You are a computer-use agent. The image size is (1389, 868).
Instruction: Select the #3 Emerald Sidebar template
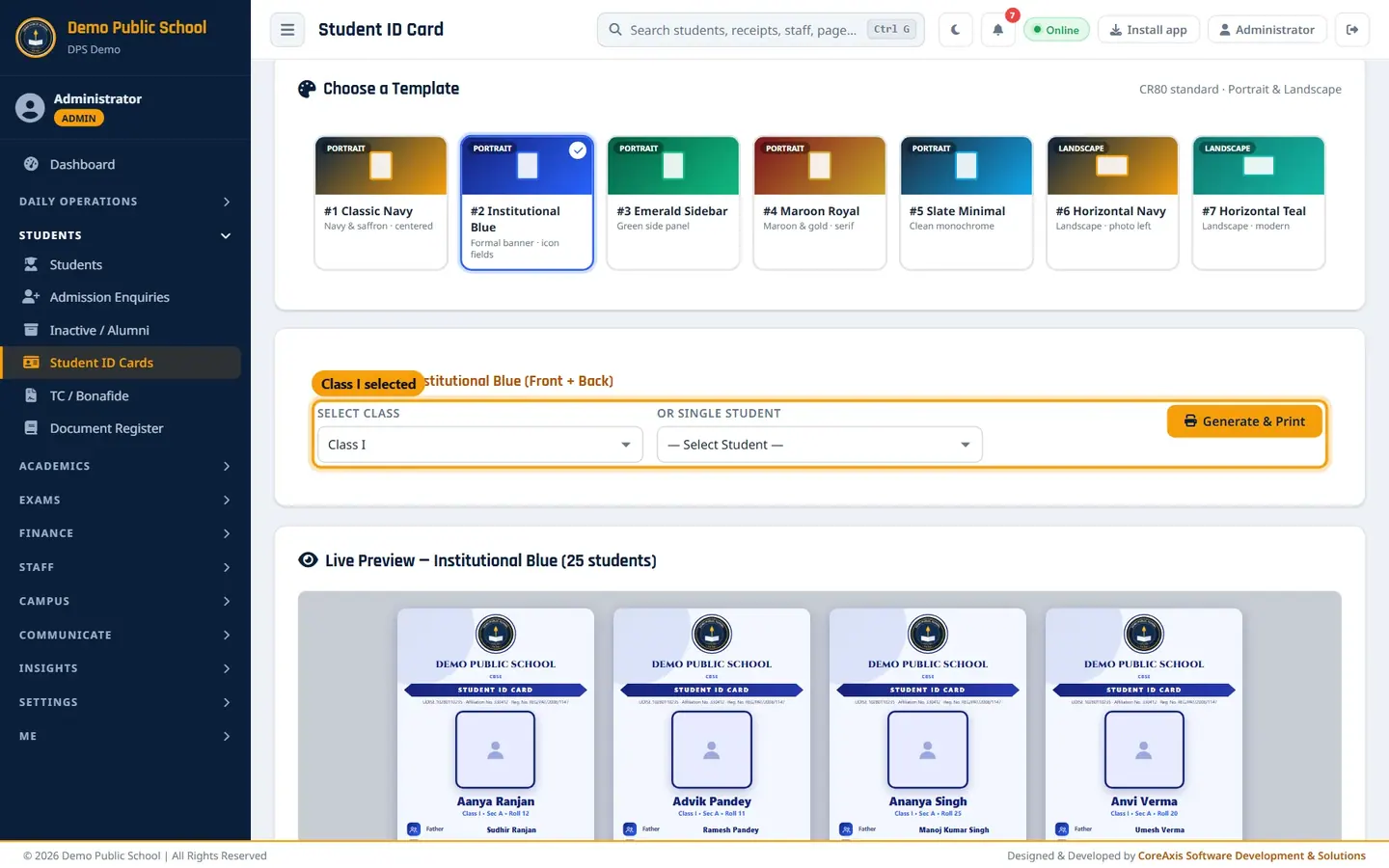tap(673, 203)
